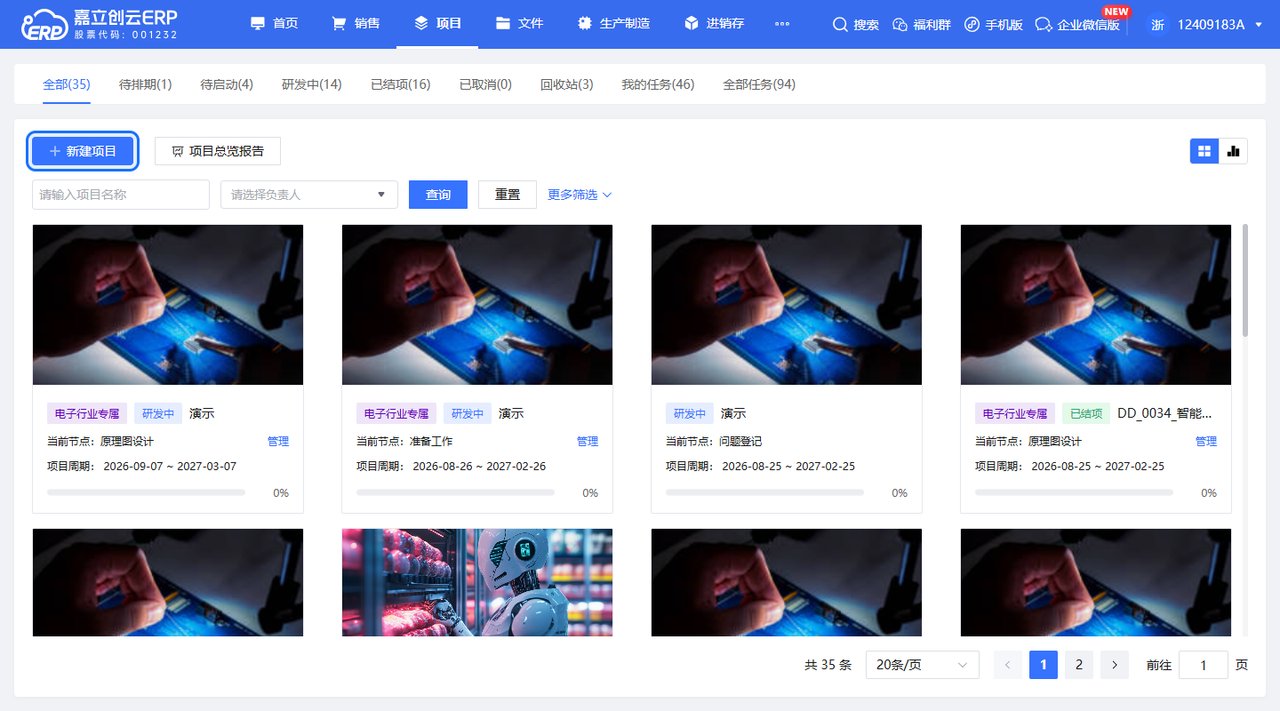Viewport: 1280px width, 711px height.
Task: Open the 搜索 search tool
Action: click(x=856, y=24)
